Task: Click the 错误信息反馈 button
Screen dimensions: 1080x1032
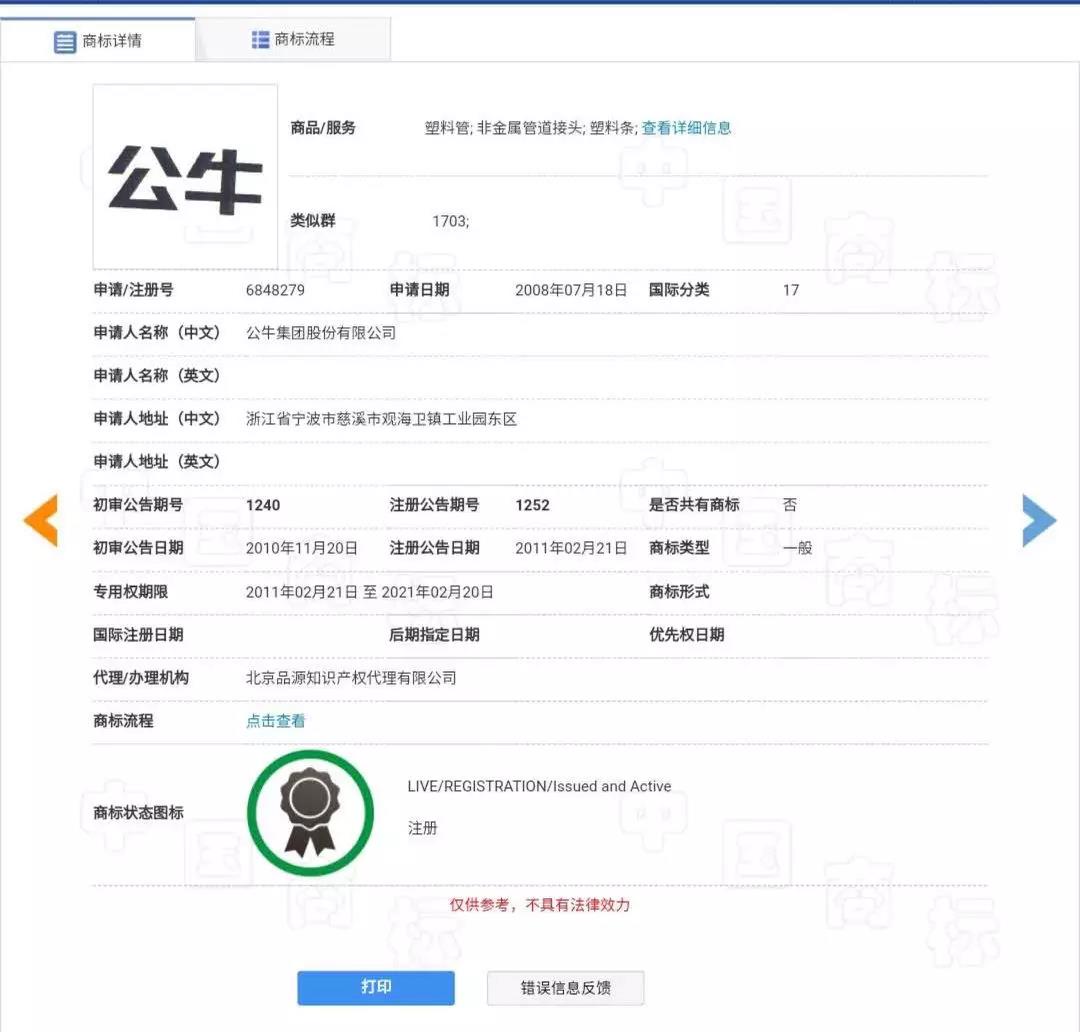Action: 565,988
